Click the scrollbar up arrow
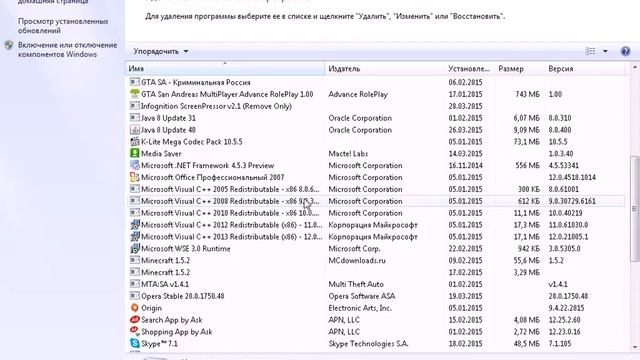Viewport: 640px width, 360px height. (635, 68)
